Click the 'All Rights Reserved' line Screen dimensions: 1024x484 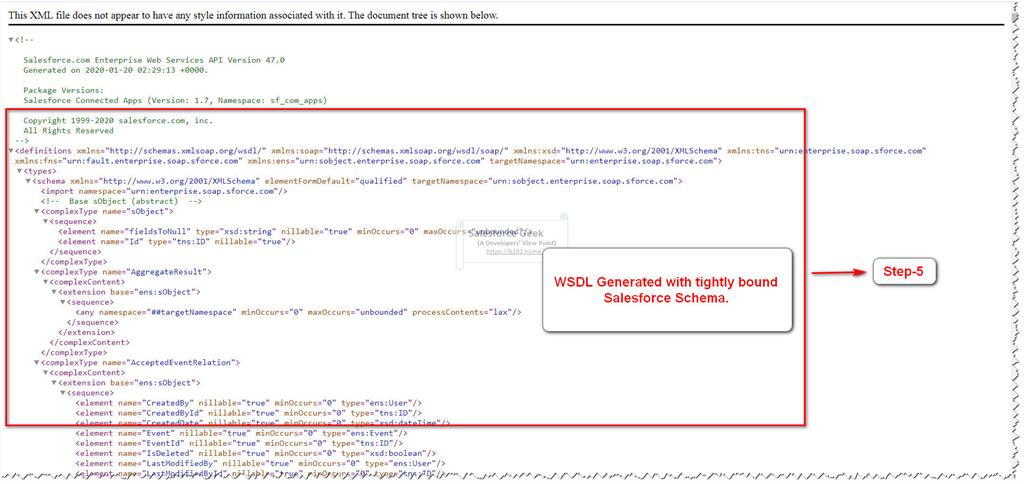(68, 131)
